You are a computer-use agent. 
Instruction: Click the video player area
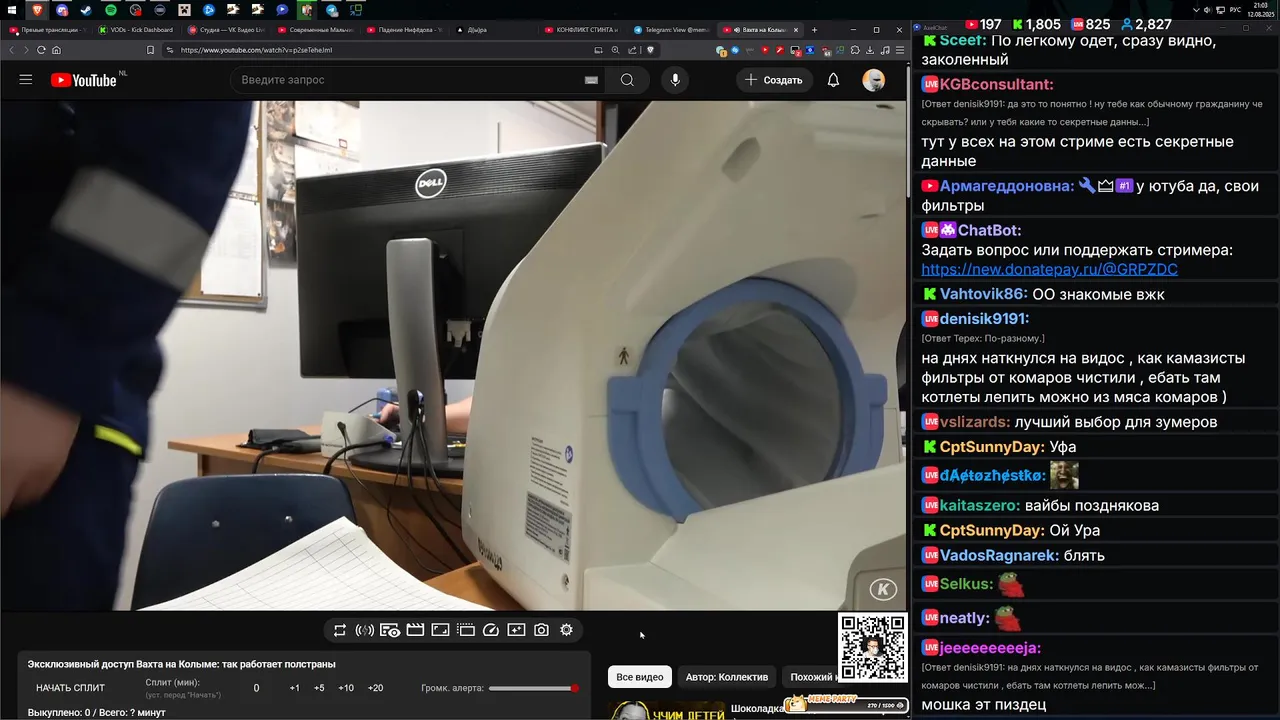click(453, 355)
